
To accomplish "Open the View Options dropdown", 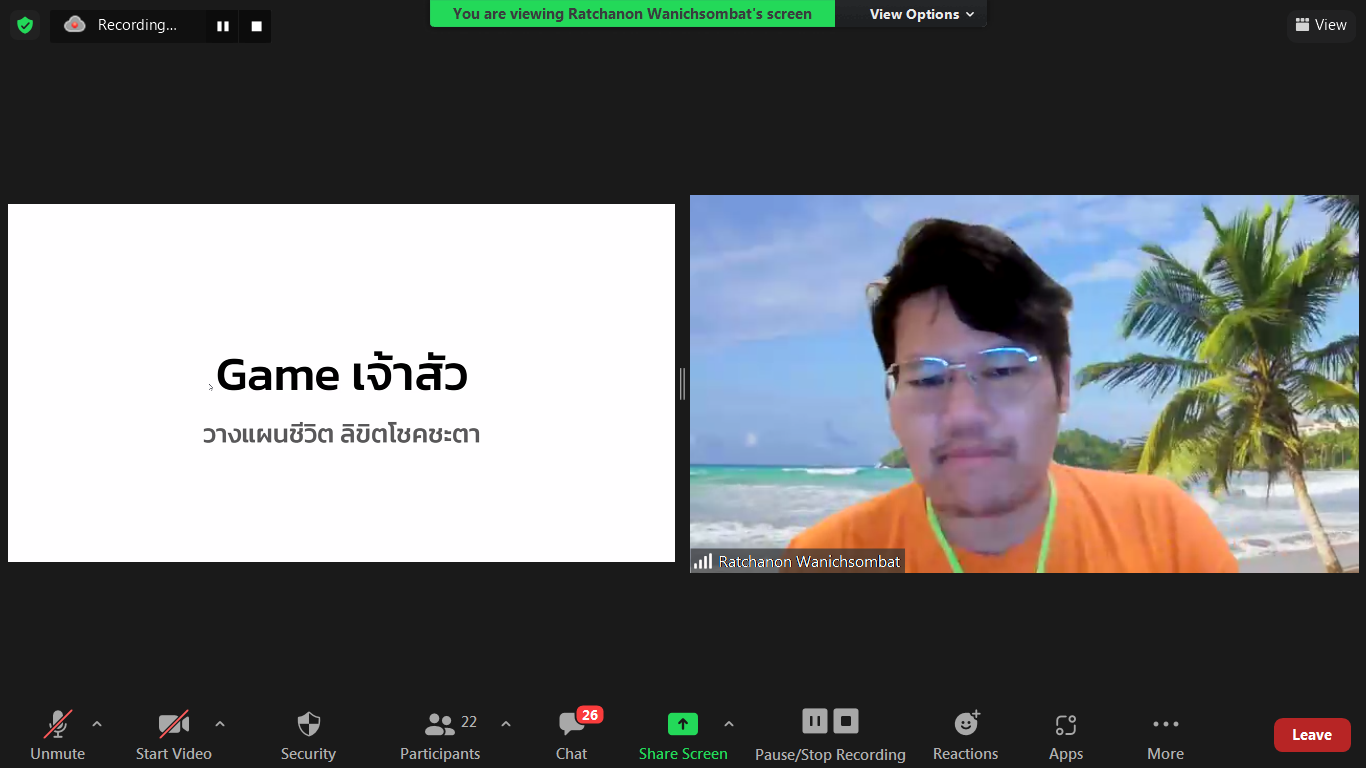I will point(921,14).
